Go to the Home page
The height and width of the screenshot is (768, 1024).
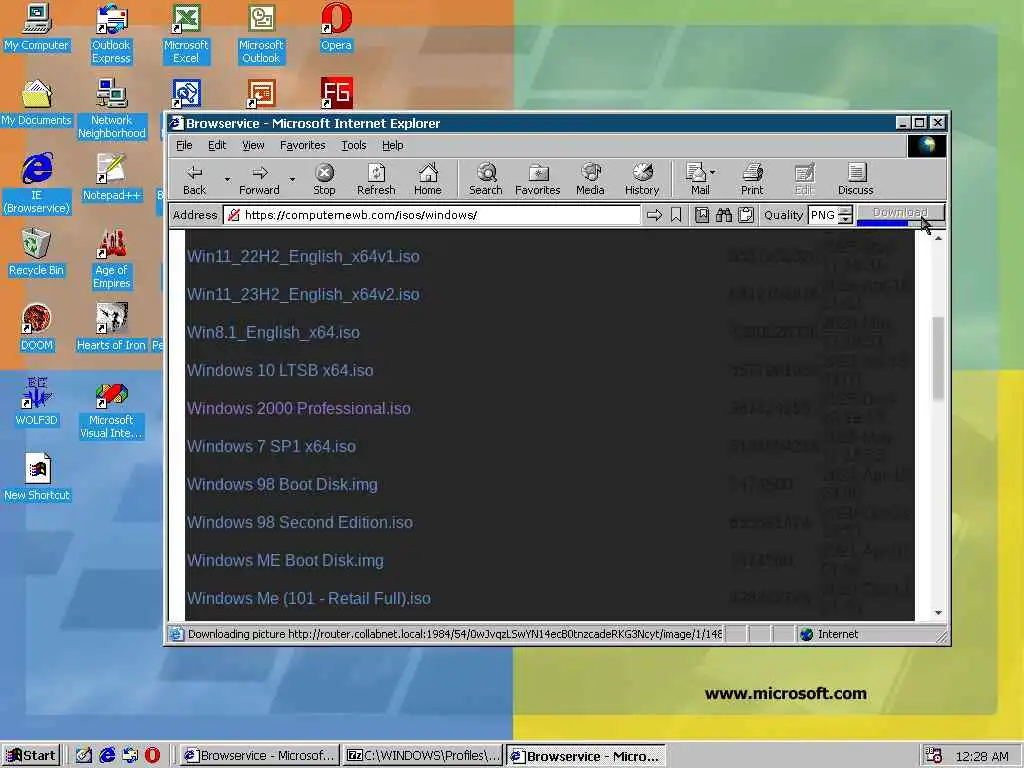pos(428,180)
